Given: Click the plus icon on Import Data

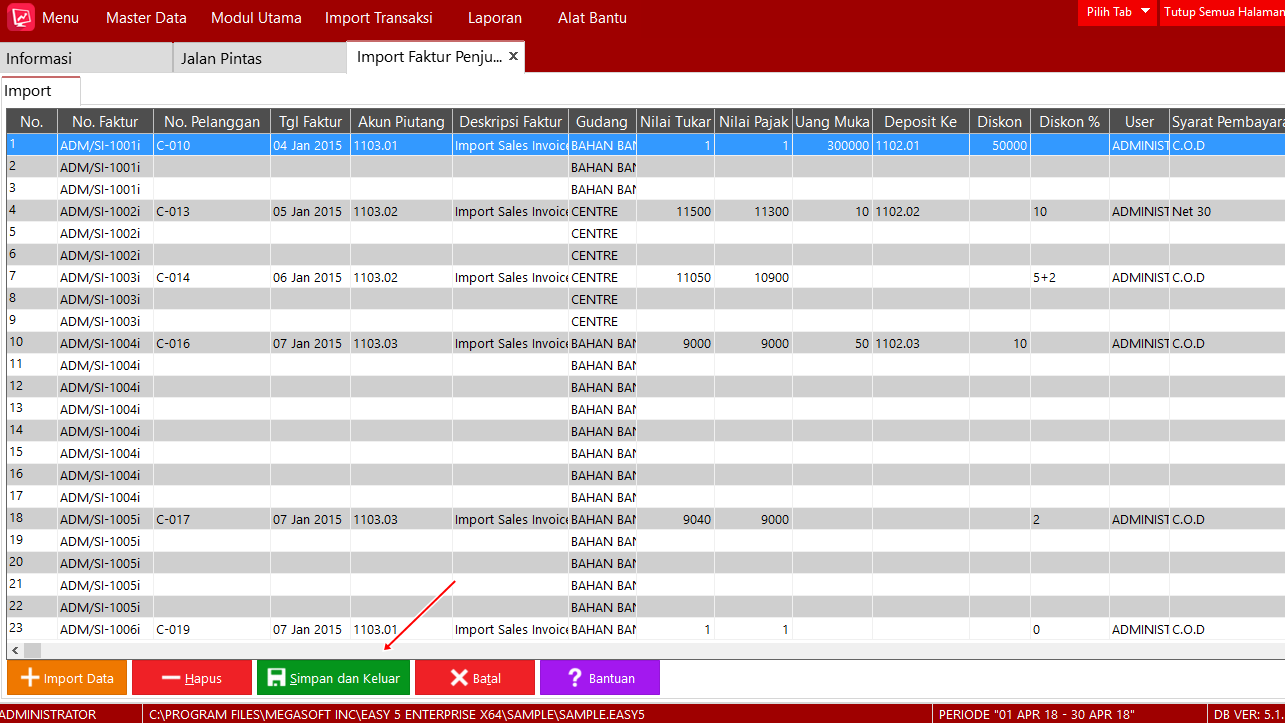Looking at the screenshot, I should click(x=30, y=678).
